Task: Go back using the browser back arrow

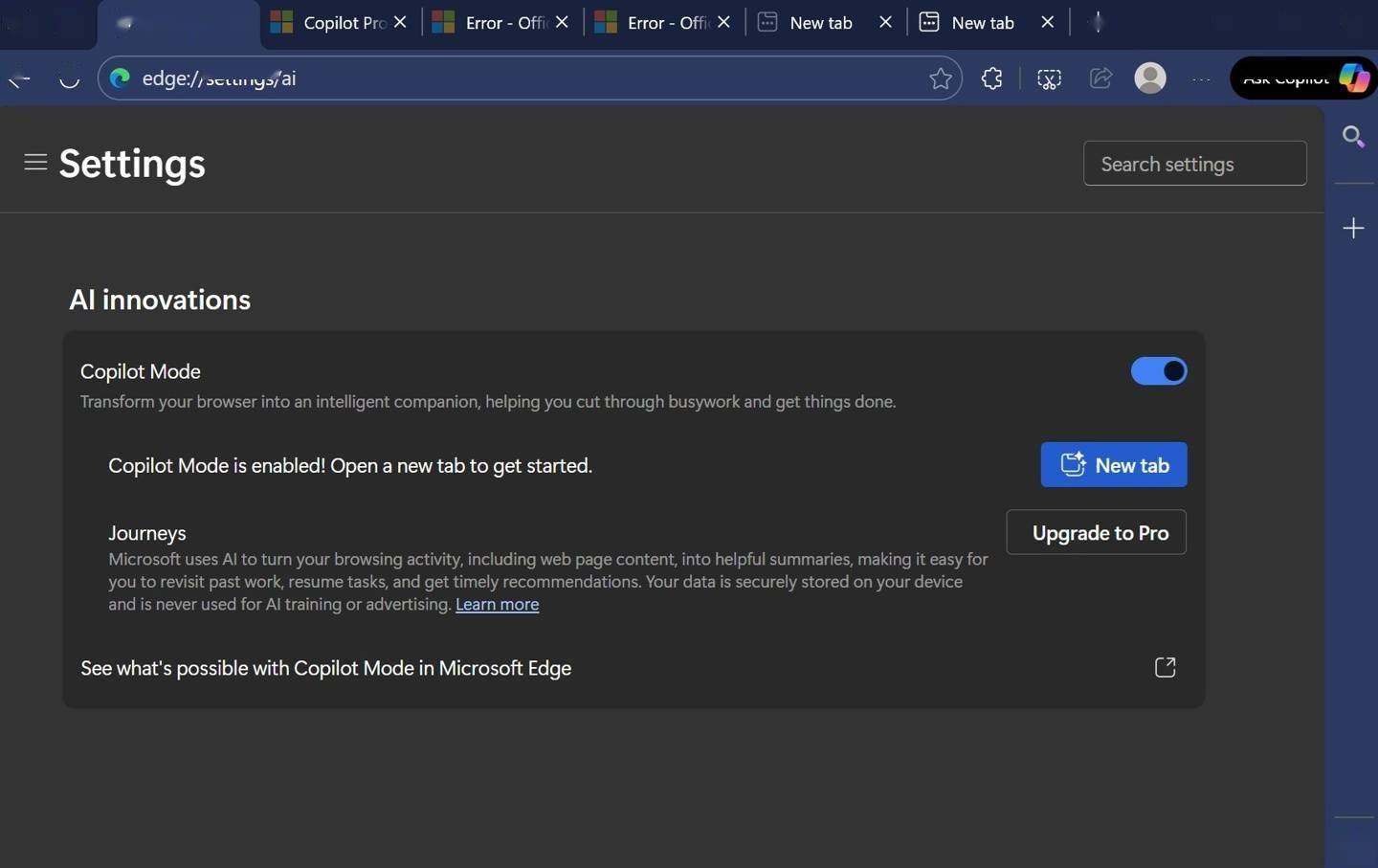Action: click(x=19, y=78)
